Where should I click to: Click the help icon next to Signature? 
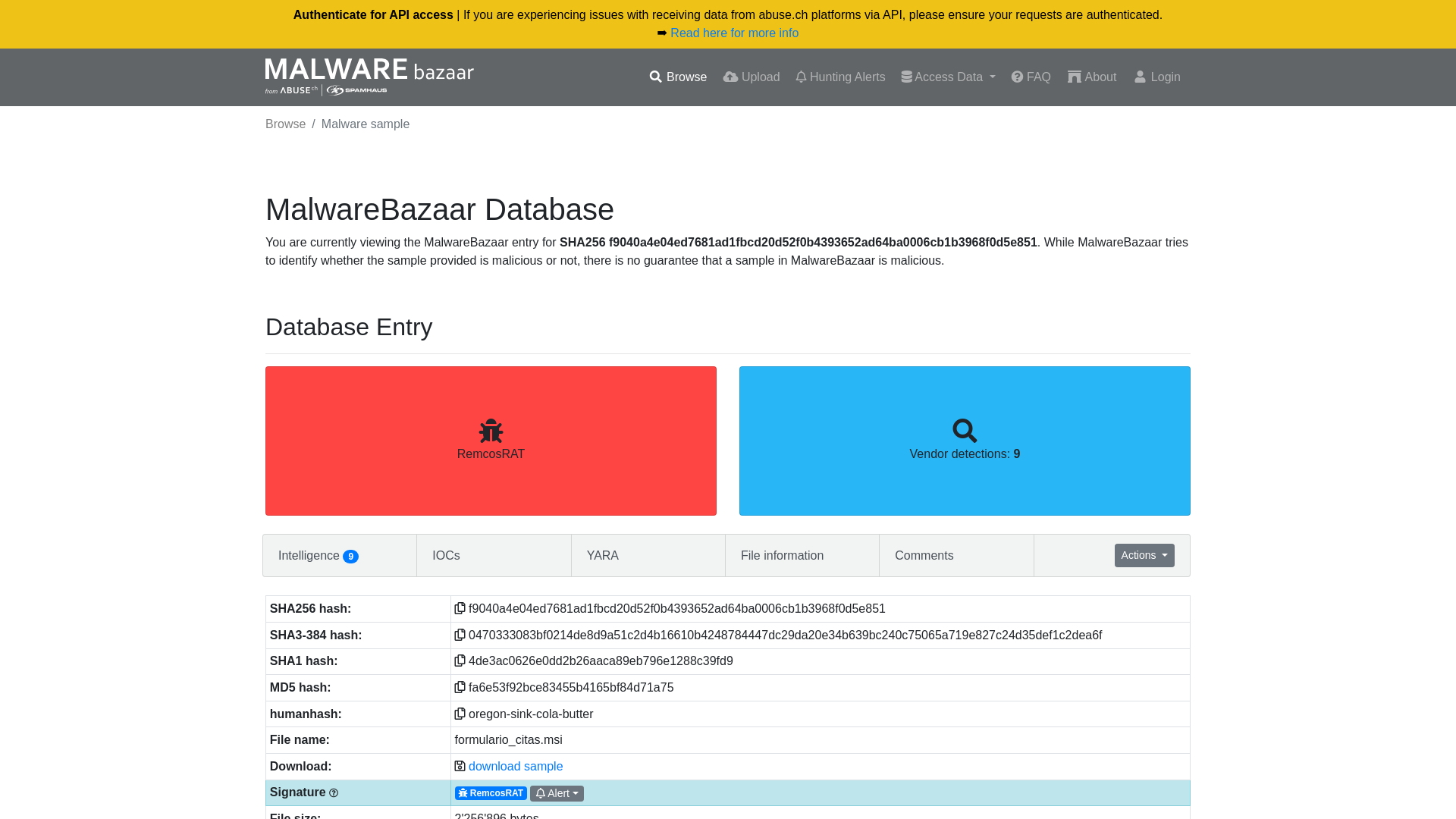[334, 792]
